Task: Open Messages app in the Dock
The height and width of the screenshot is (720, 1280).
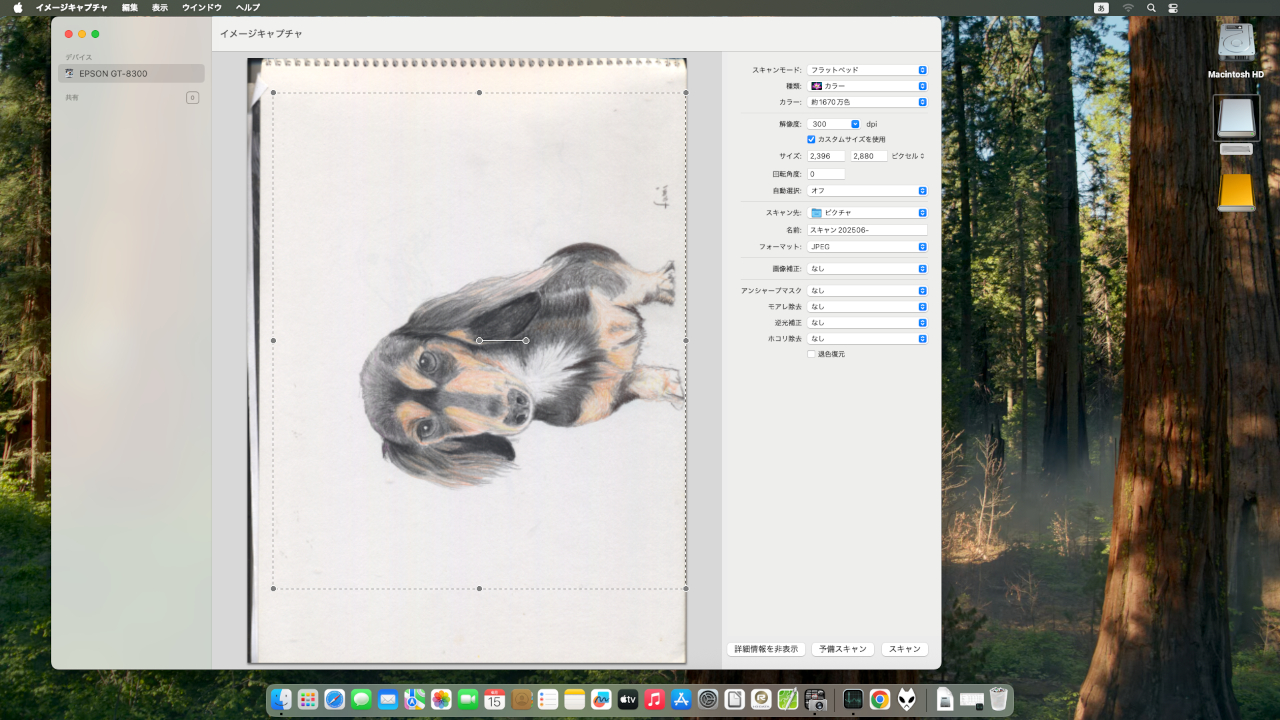Action: coord(361,699)
